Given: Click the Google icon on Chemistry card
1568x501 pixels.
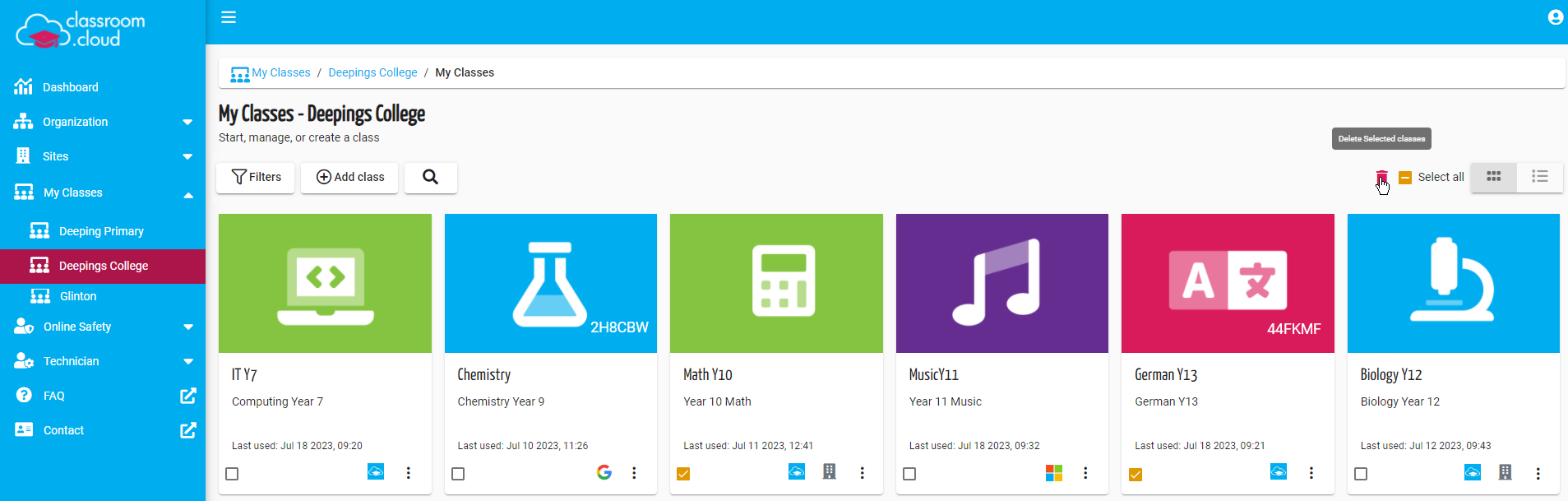Looking at the screenshot, I should tap(604, 472).
